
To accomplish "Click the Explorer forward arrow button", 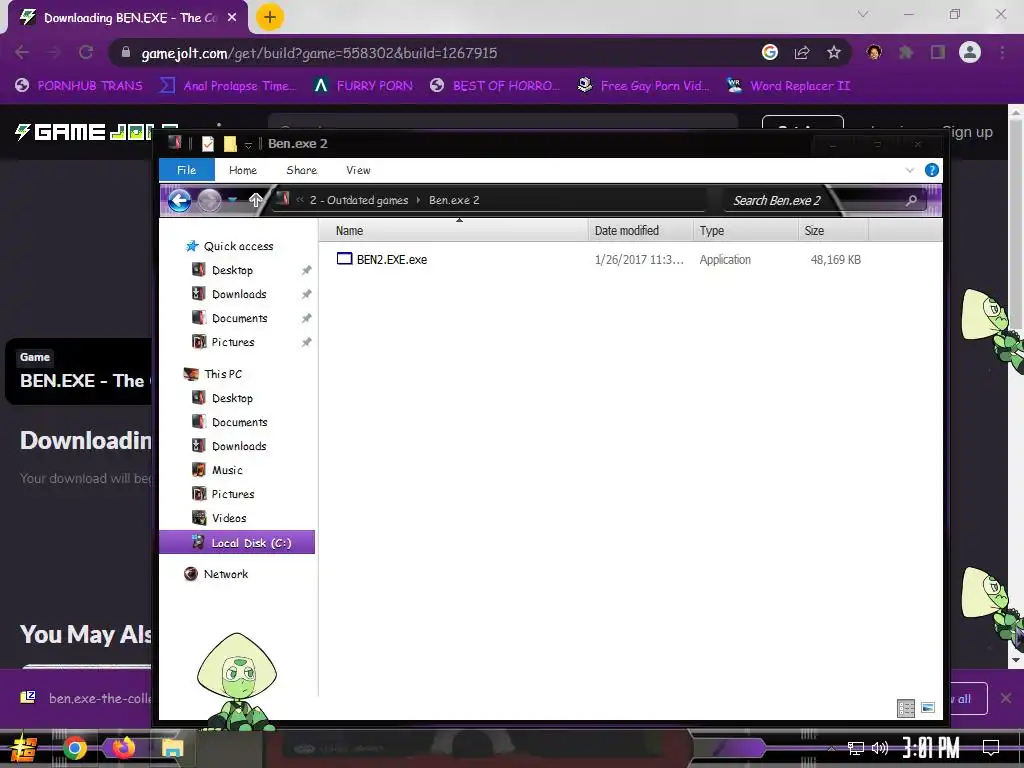I will [x=210, y=200].
